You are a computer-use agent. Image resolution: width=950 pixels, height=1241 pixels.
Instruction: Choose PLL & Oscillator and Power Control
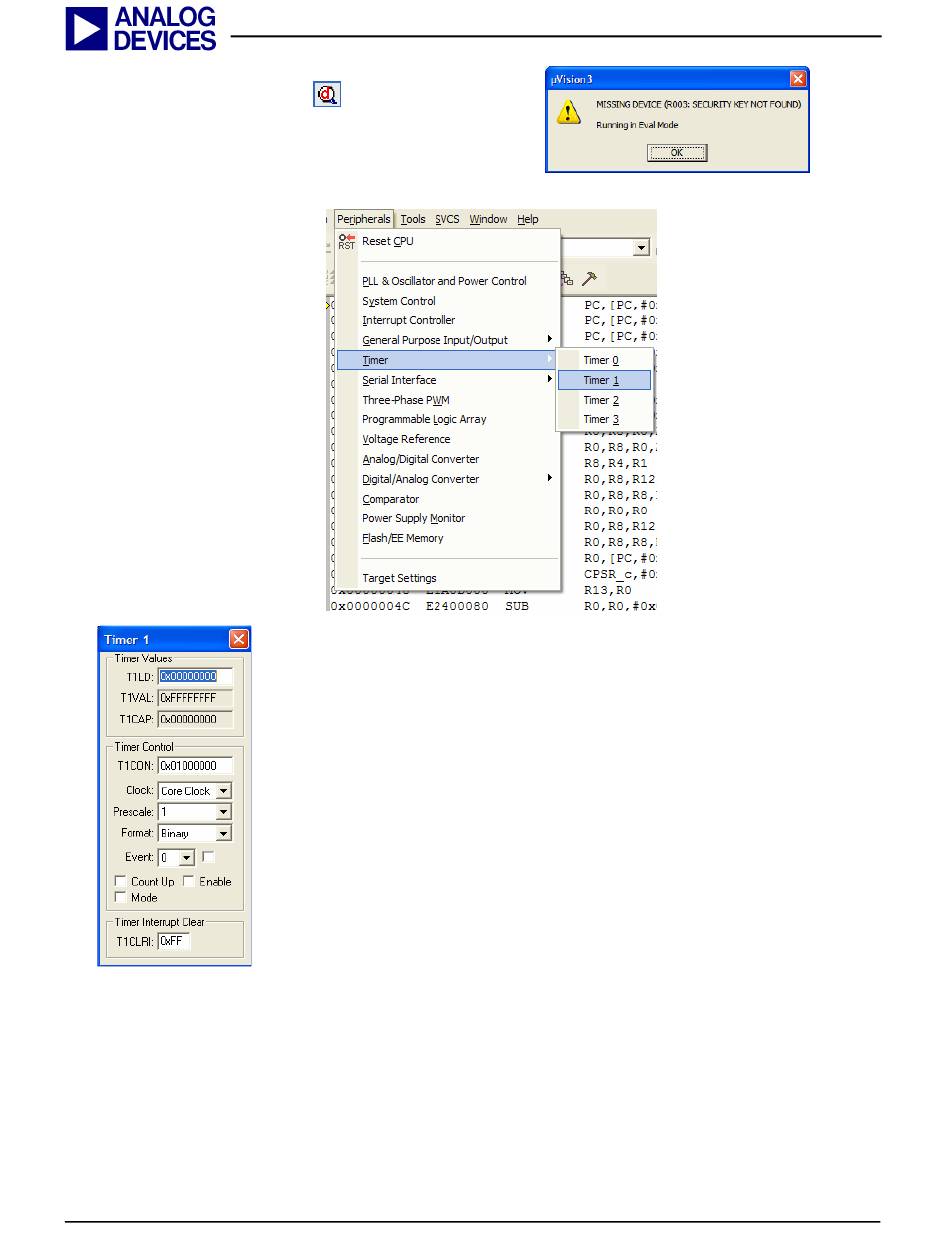click(x=447, y=281)
